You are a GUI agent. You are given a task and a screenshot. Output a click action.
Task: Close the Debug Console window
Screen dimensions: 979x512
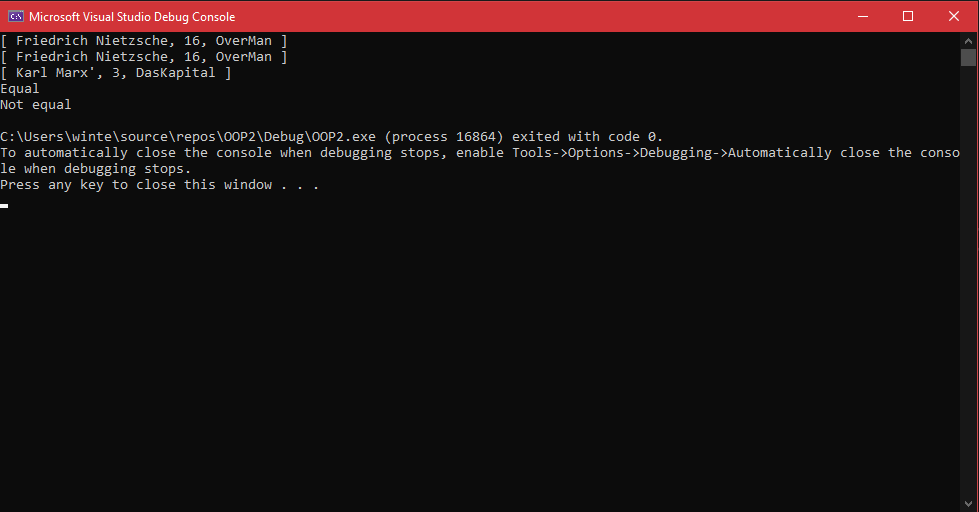(x=954, y=16)
